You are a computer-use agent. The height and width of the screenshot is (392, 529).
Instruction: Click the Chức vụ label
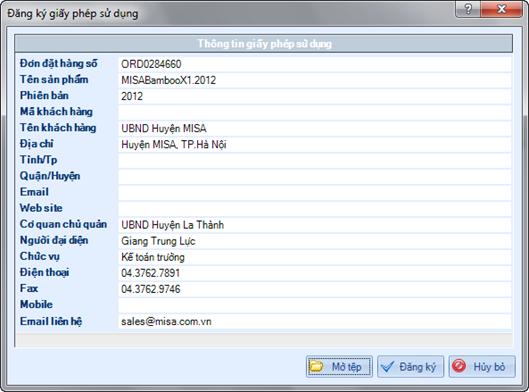coord(40,256)
